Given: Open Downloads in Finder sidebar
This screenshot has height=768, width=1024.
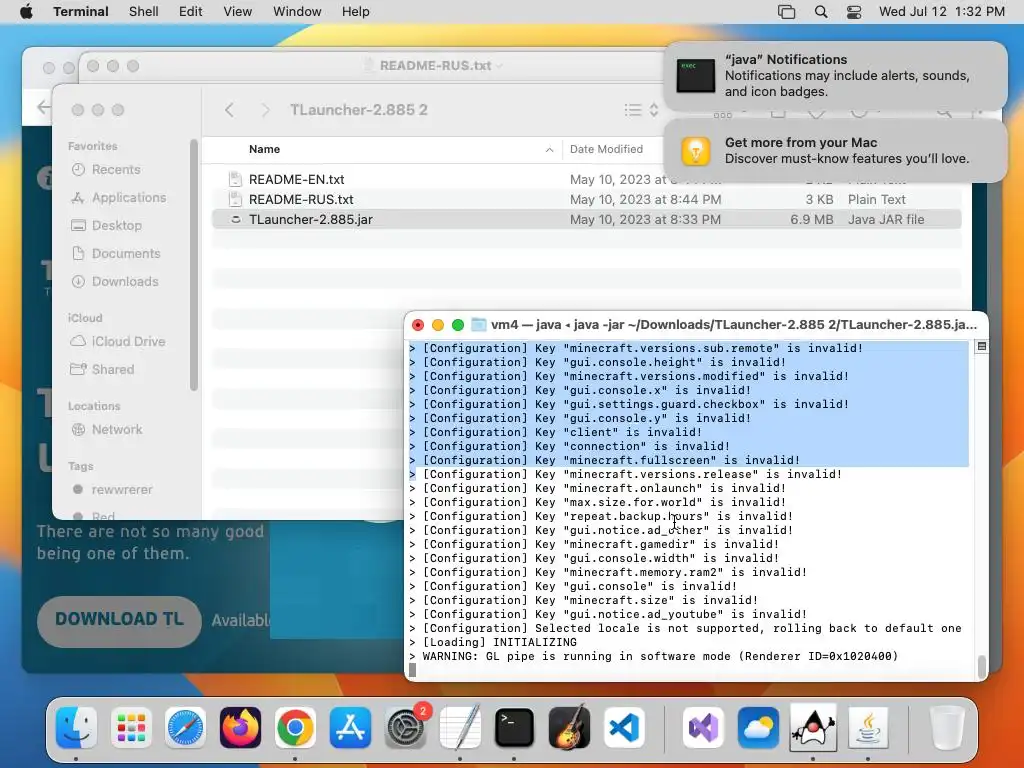Looking at the screenshot, I should (125, 281).
